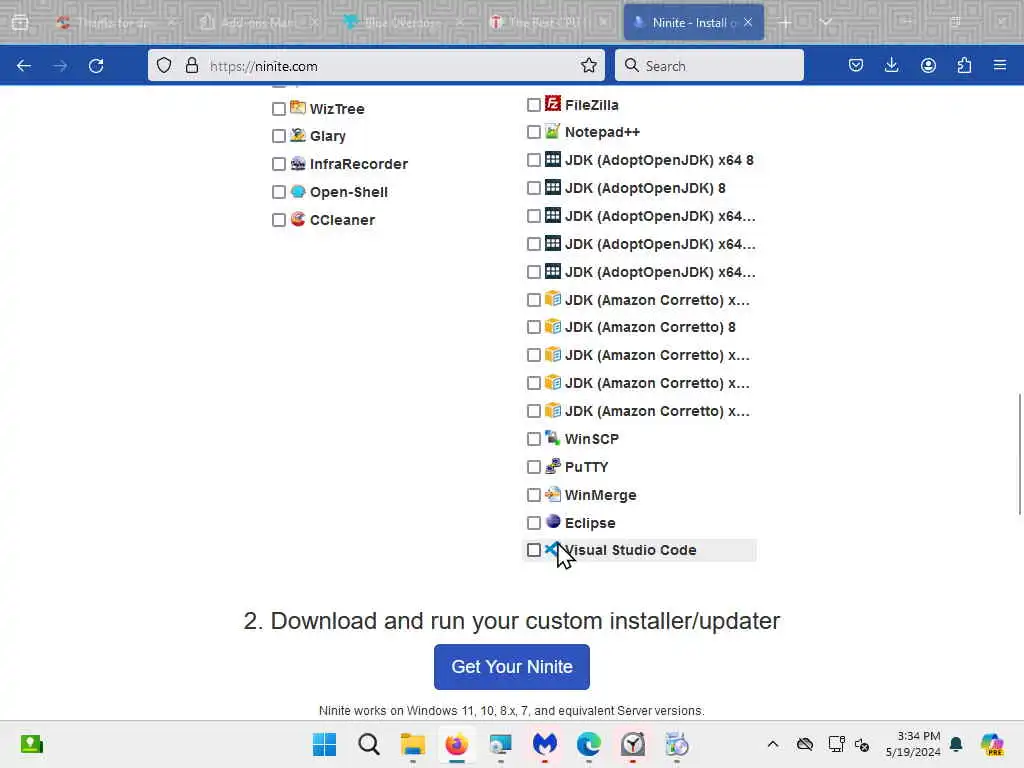This screenshot has width=1024, height=768.
Task: Enable the InfraRecorder checkbox
Action: point(279,164)
